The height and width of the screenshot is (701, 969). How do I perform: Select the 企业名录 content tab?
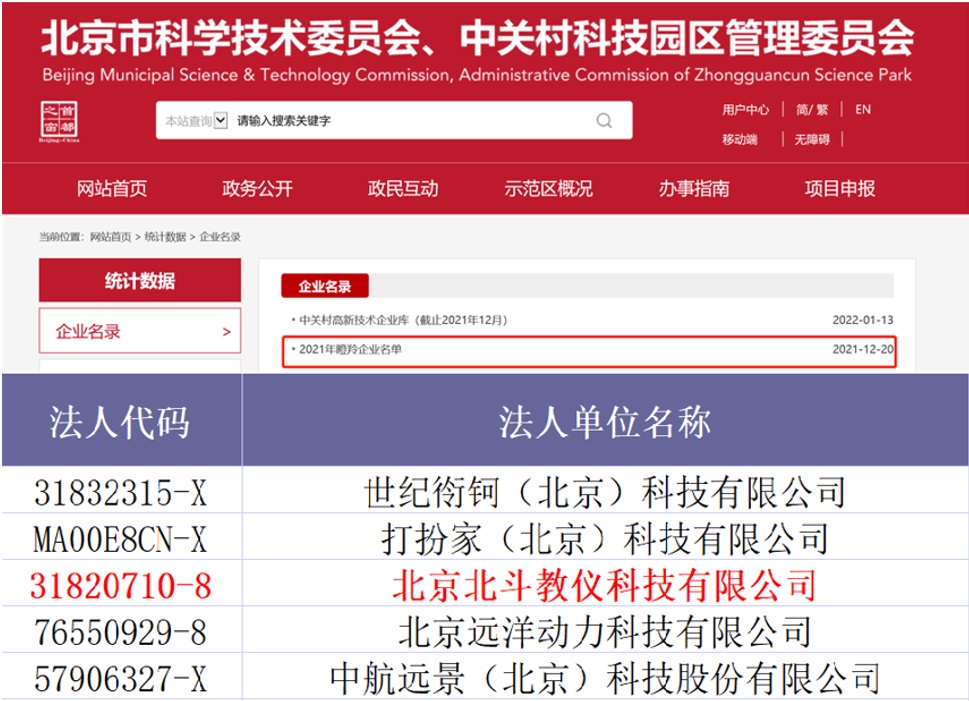325,286
